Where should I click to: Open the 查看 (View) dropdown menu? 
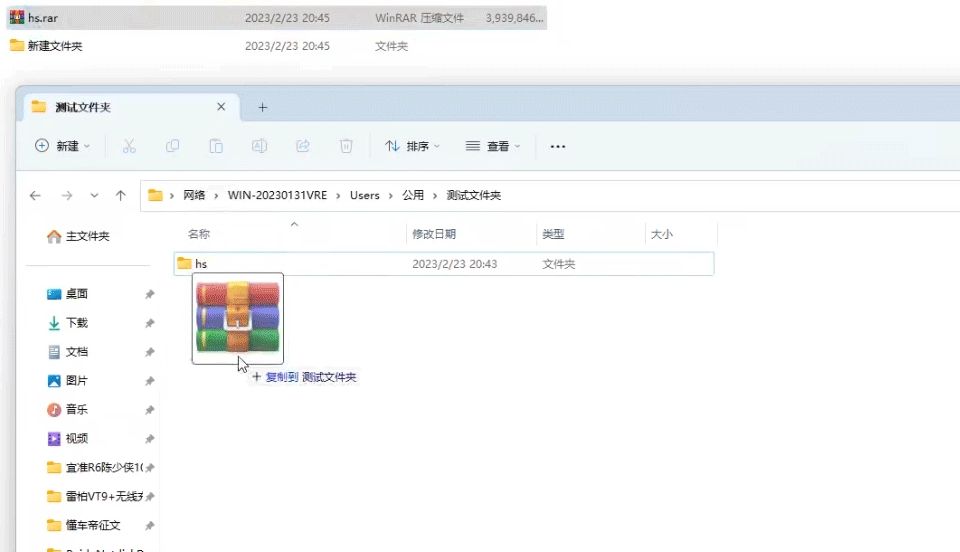(493, 146)
